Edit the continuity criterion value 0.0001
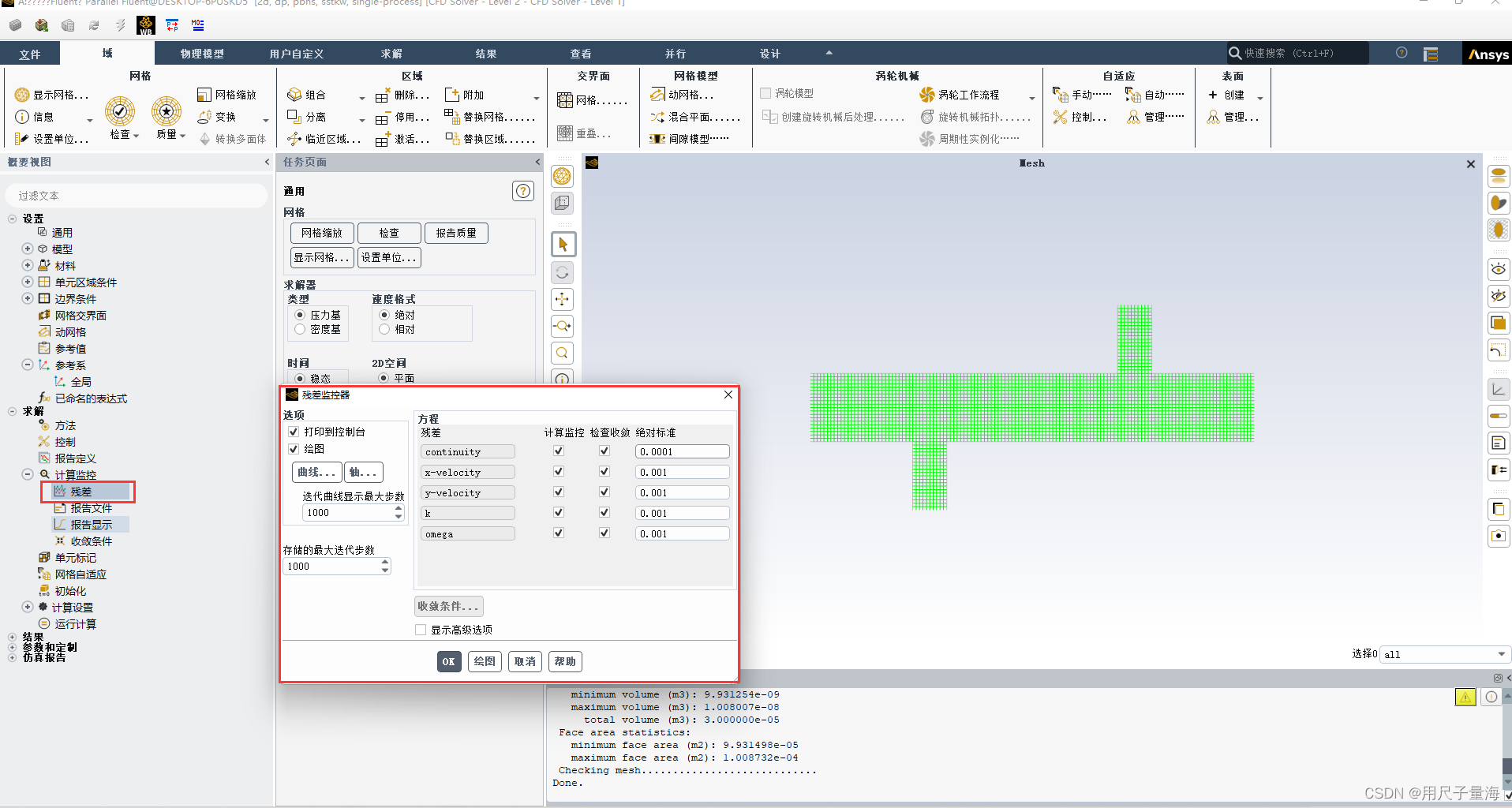Viewport: 1512px width, 808px height. (x=682, y=451)
